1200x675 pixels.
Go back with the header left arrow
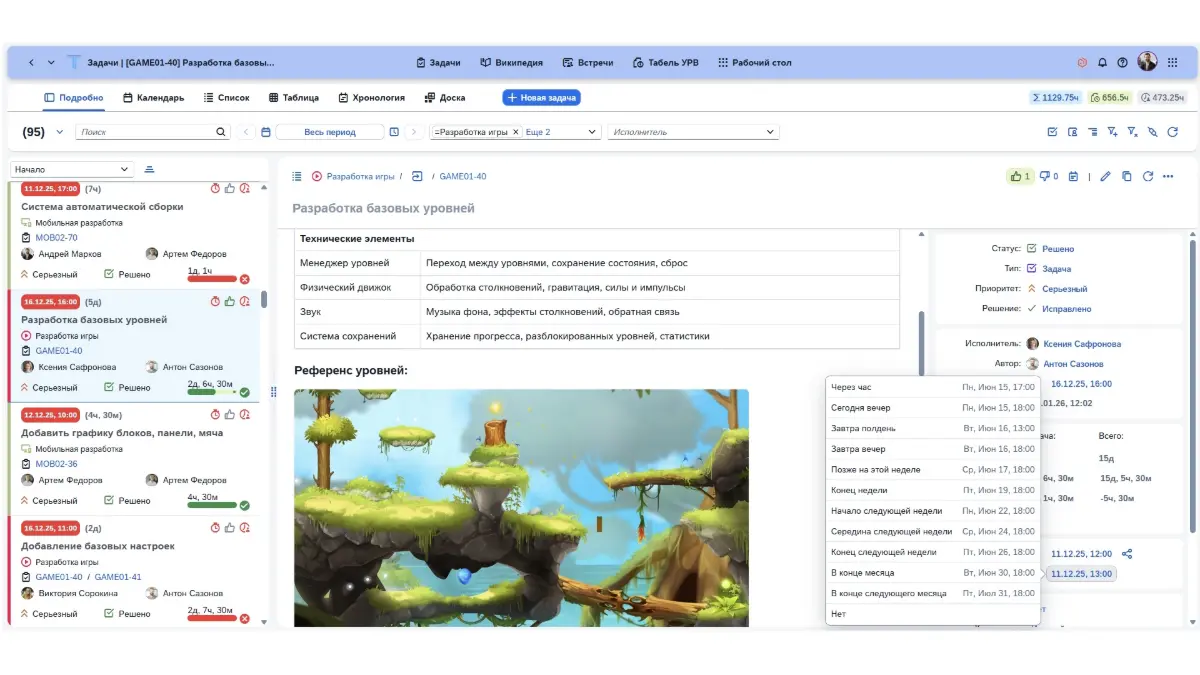coord(31,62)
